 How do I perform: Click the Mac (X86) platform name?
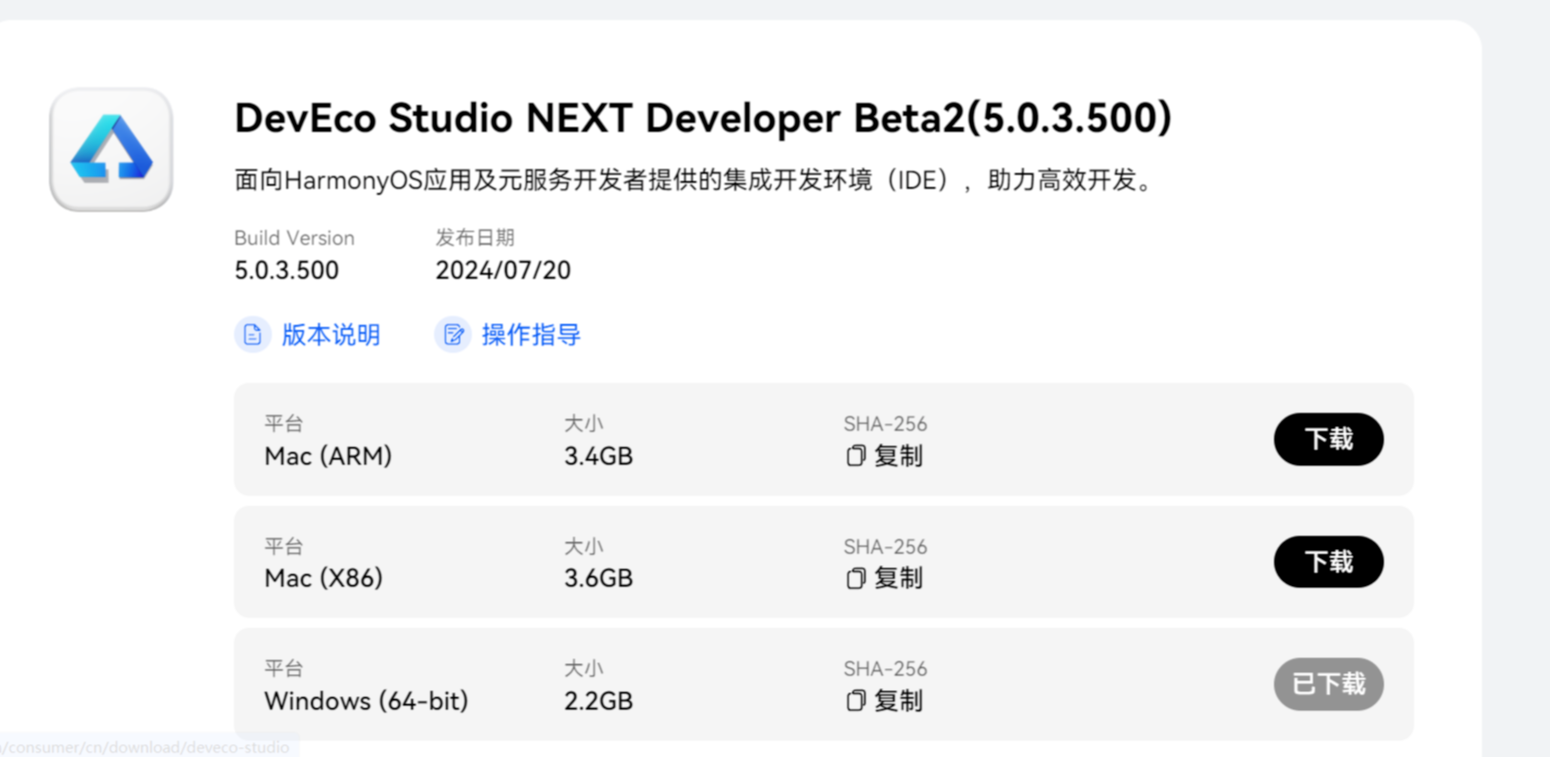323,578
